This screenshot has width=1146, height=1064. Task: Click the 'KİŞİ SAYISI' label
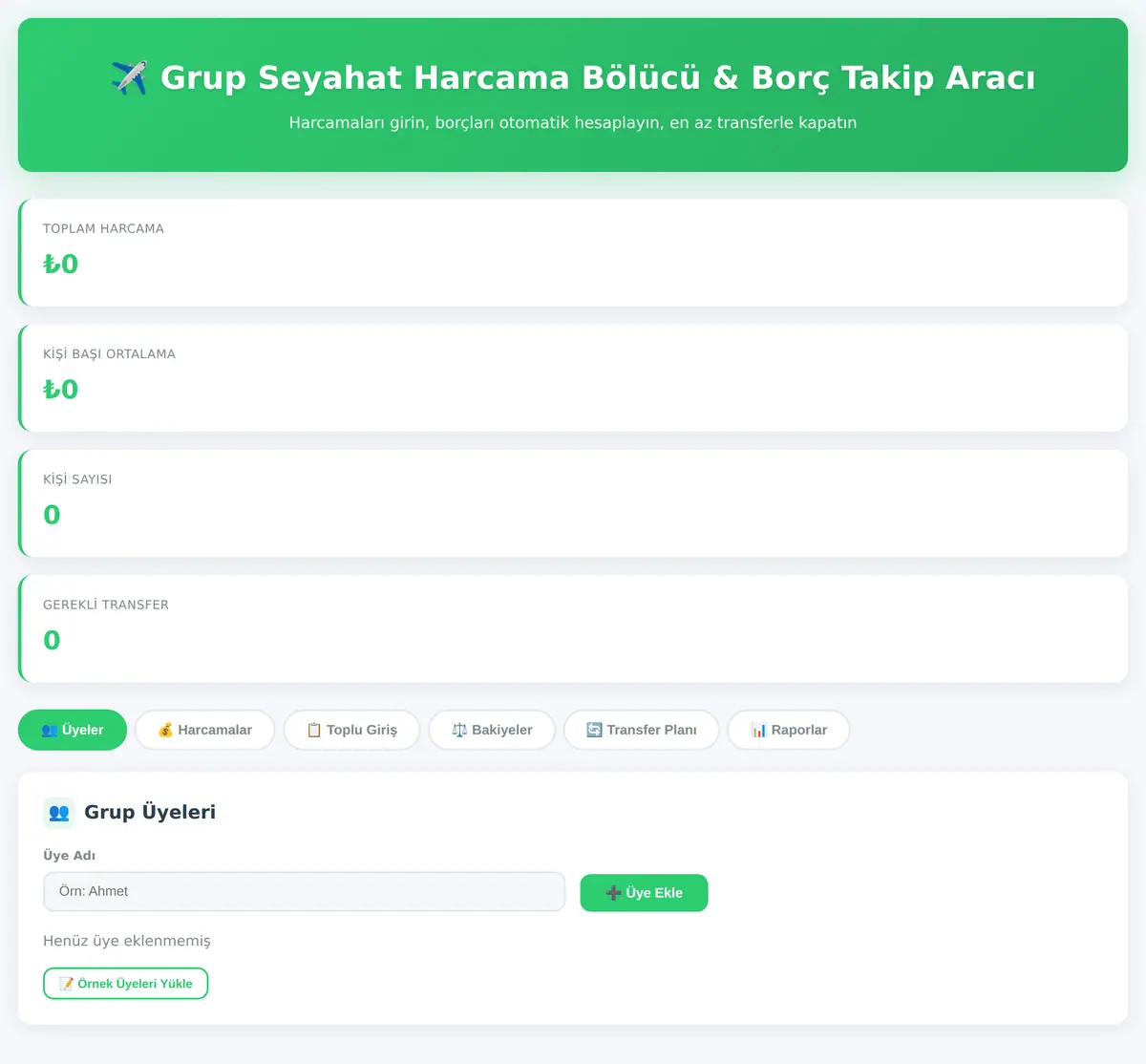tap(77, 479)
